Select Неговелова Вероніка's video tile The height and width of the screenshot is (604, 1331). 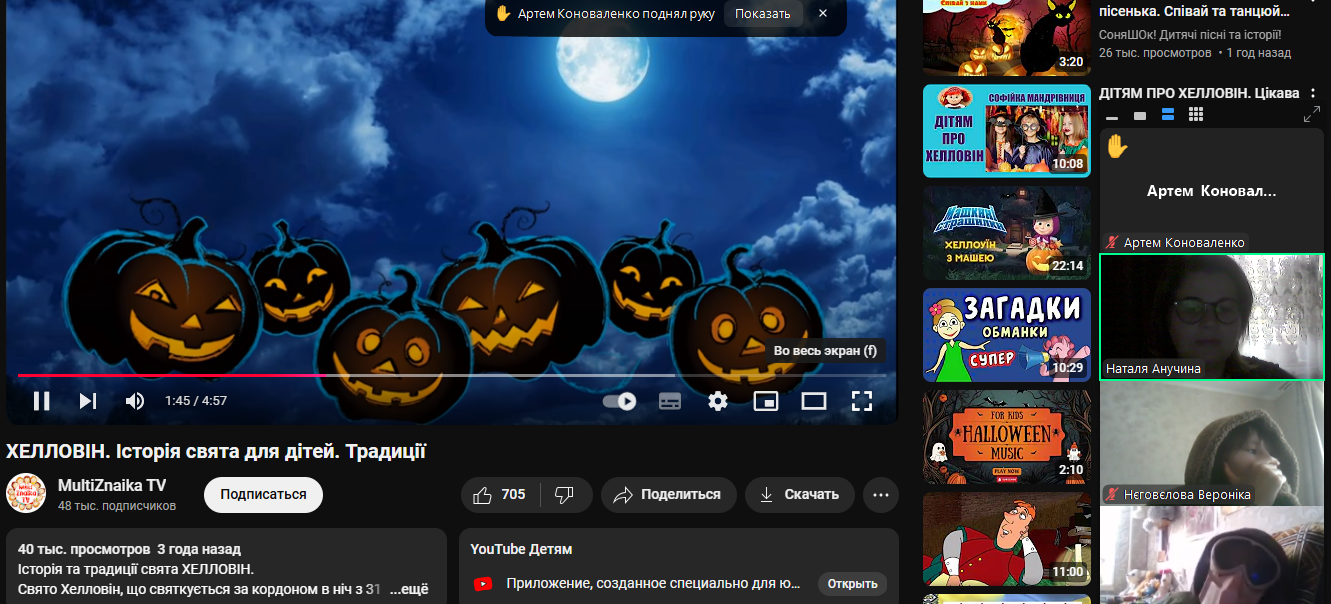1212,444
